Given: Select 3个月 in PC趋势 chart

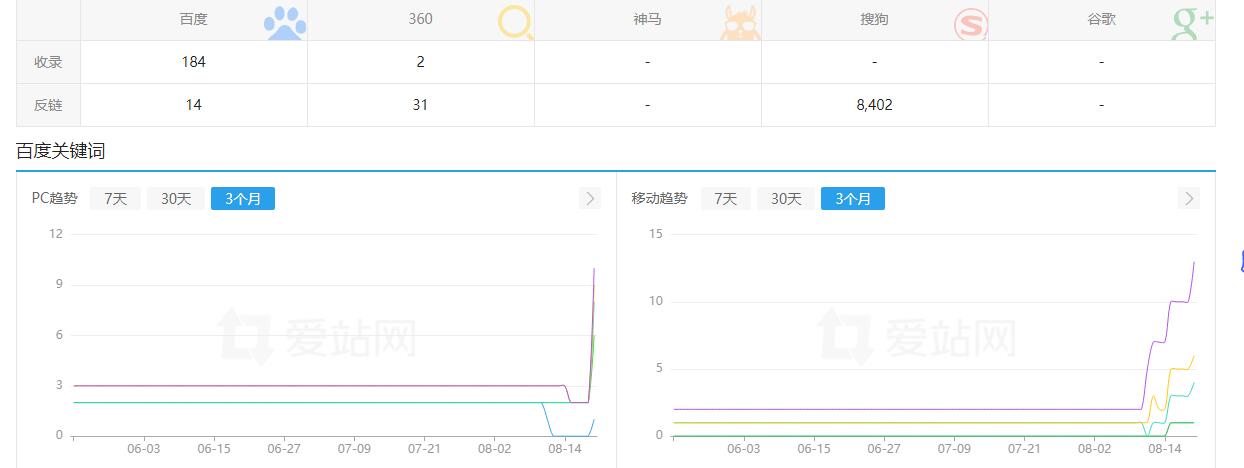Looking at the screenshot, I should pos(243,198).
